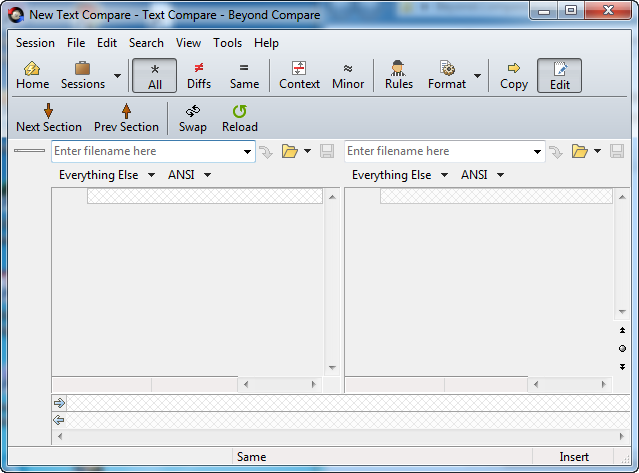
Task: Open left ANSI encoding dropdown
Action: click(x=189, y=175)
